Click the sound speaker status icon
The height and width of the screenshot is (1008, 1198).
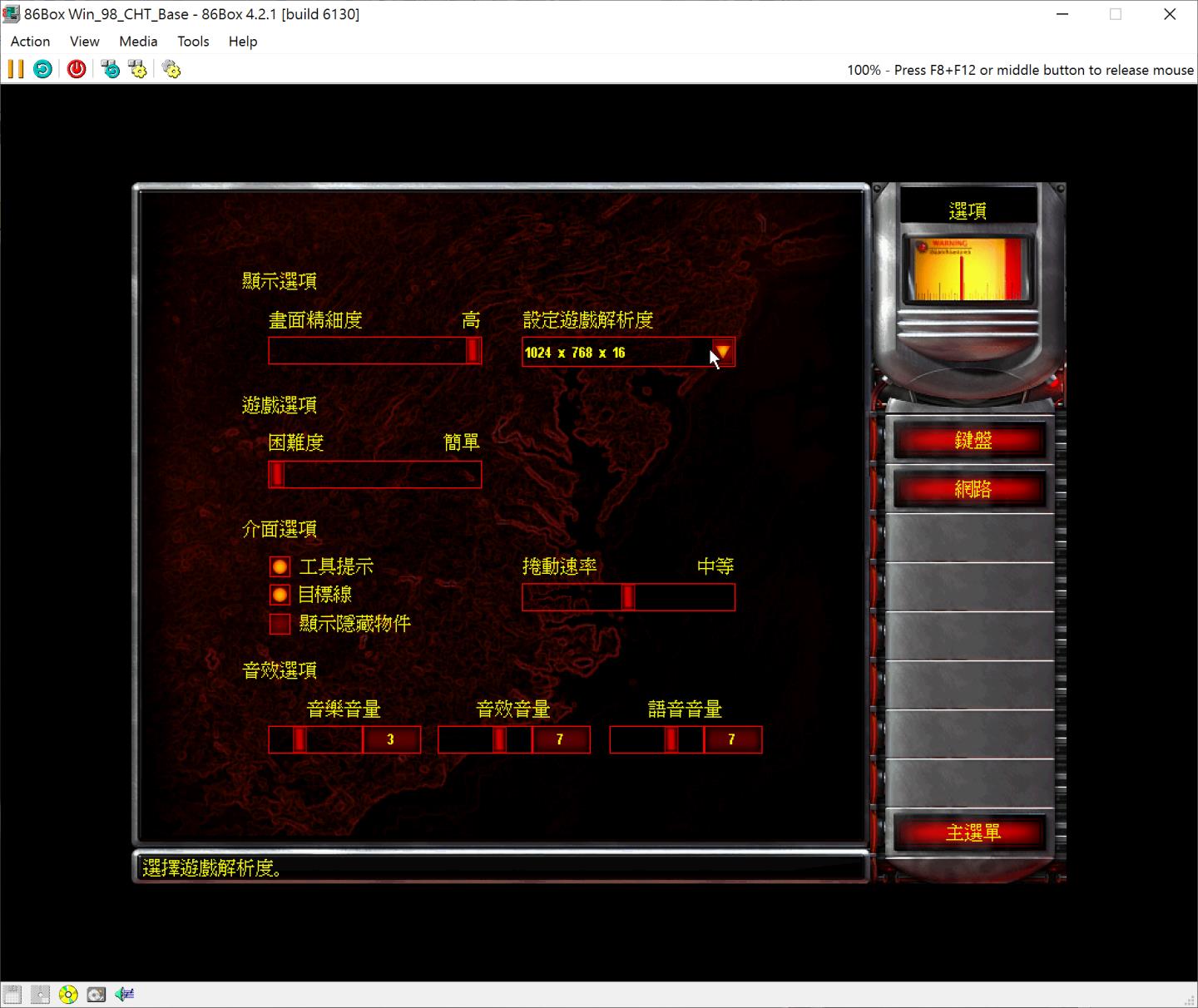(x=125, y=994)
